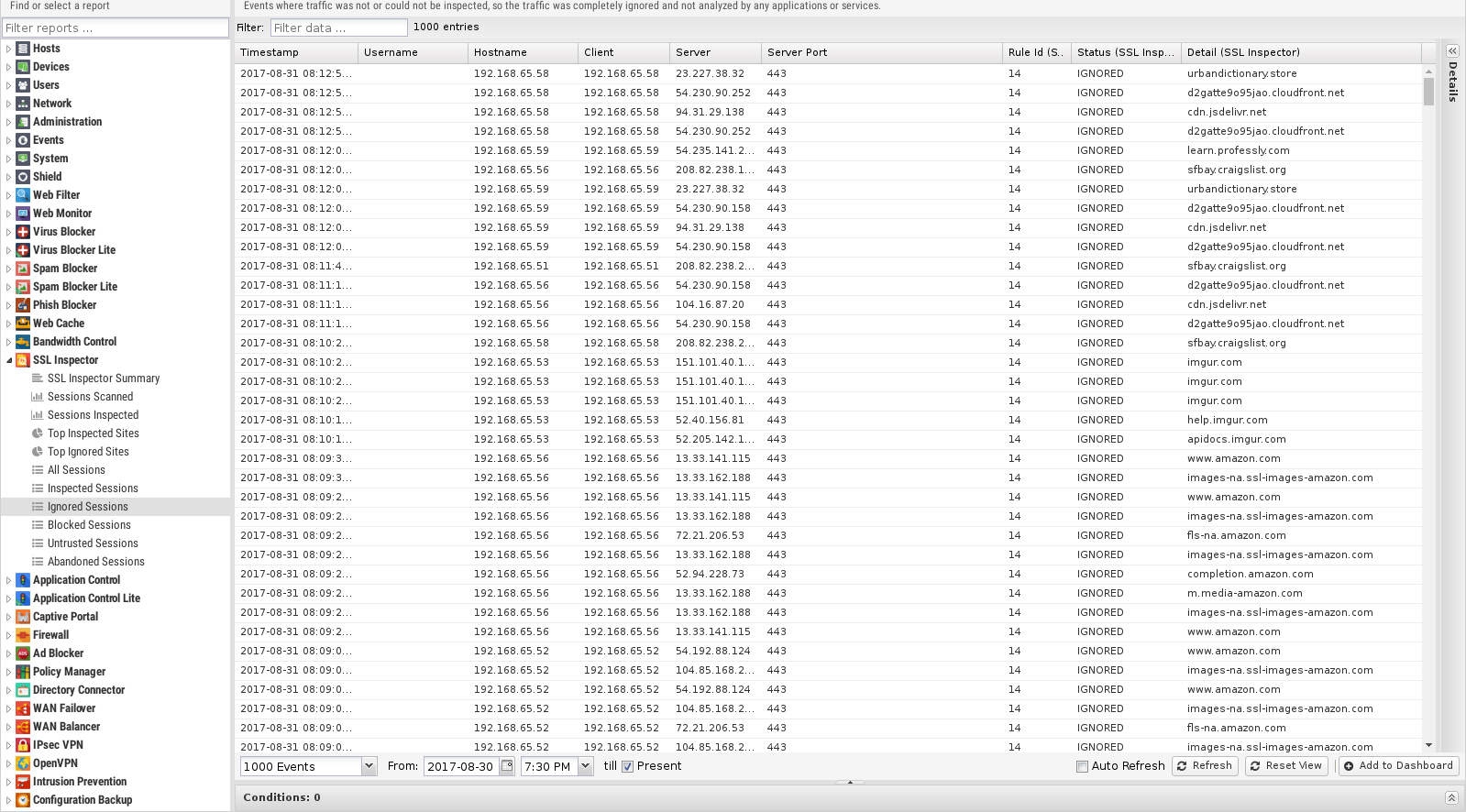Screen dimensions: 1466x812
Task: Click the table vertical scrollbar thumb
Action: click(x=1428, y=92)
